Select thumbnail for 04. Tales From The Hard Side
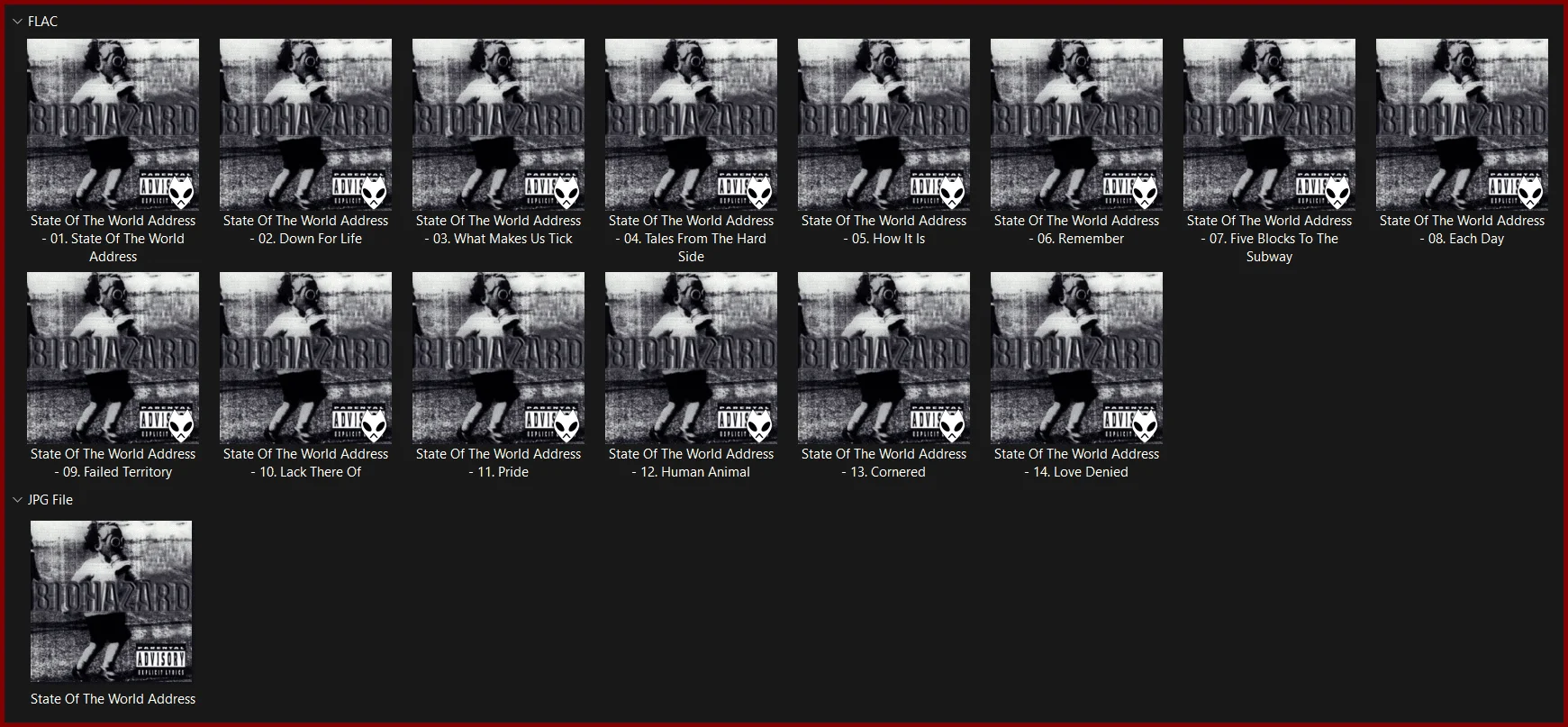Screen dimensions: 1568x727 click(691, 124)
